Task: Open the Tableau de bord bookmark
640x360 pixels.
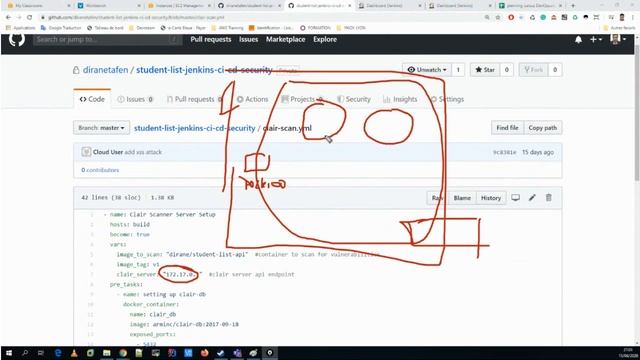Action: click(x=105, y=28)
